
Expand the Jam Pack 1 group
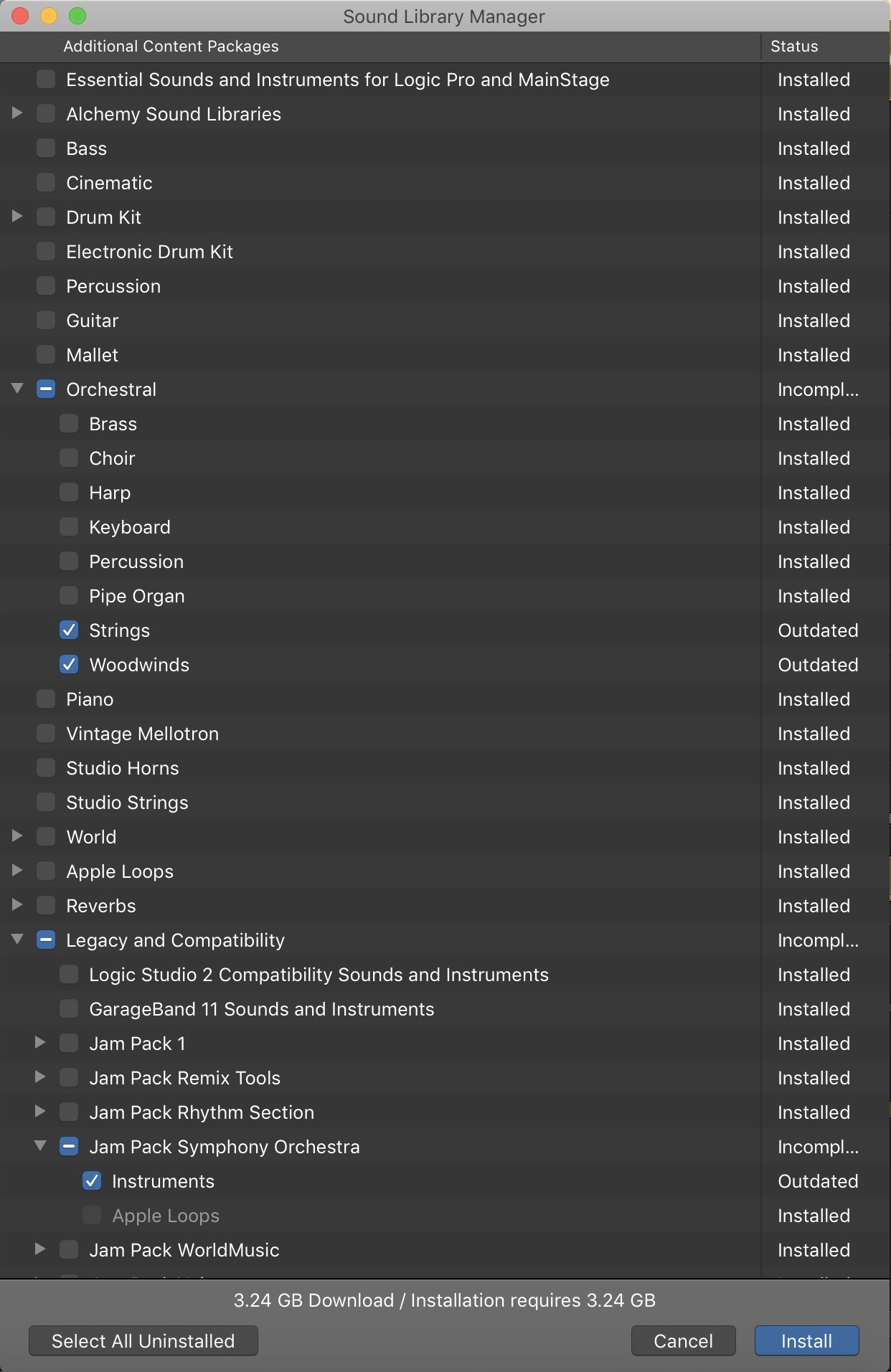[40, 1043]
